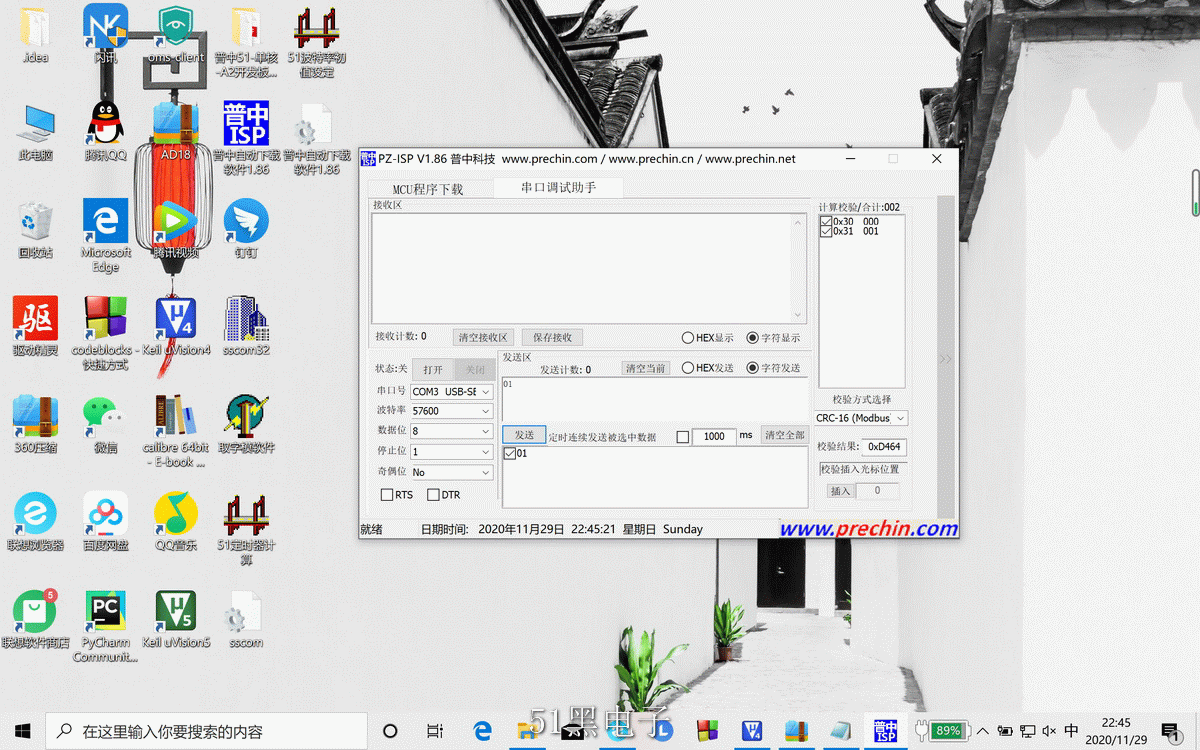Open the Tencent QQ desktop icon
1200x750 pixels.
coord(105,125)
